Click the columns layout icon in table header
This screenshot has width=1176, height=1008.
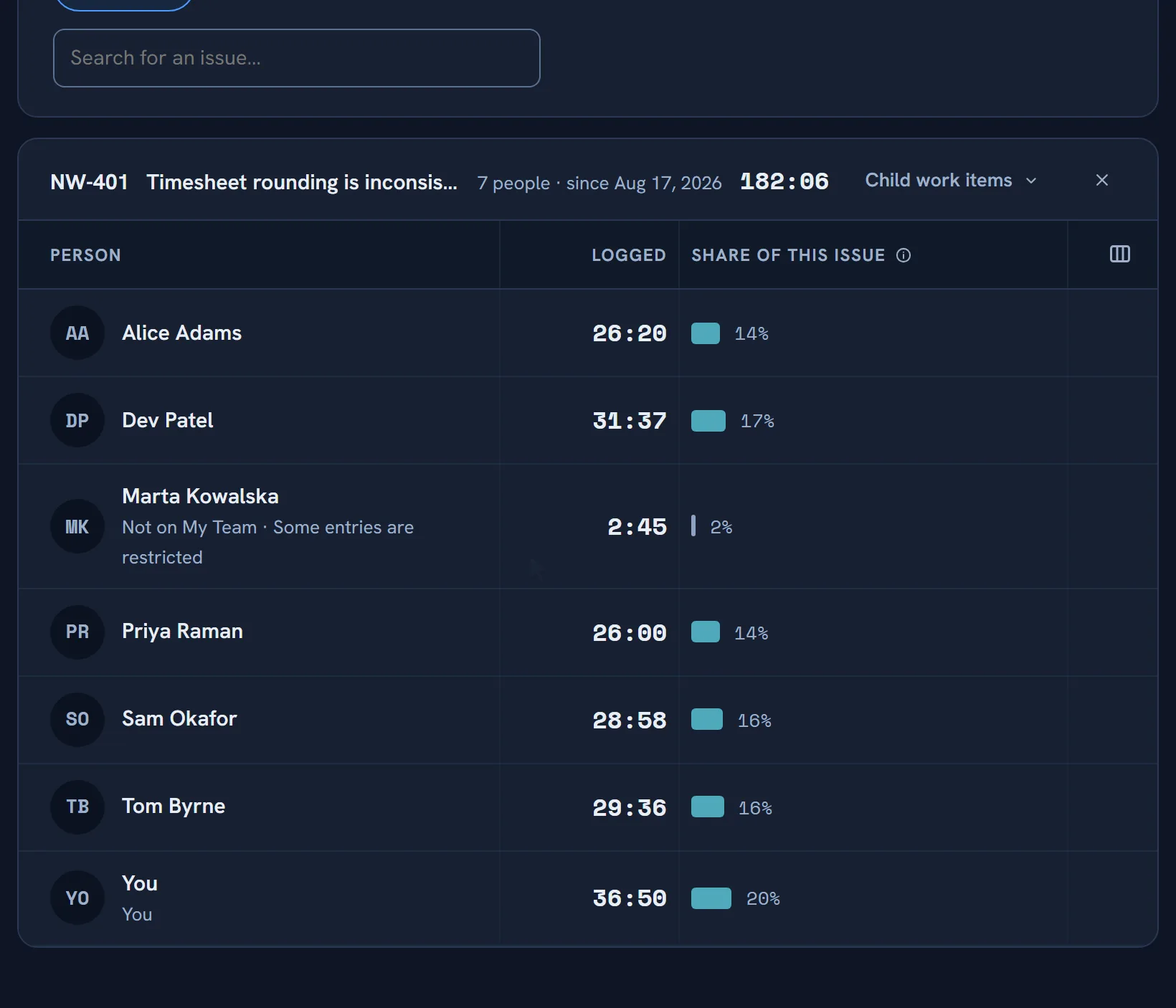point(1119,255)
